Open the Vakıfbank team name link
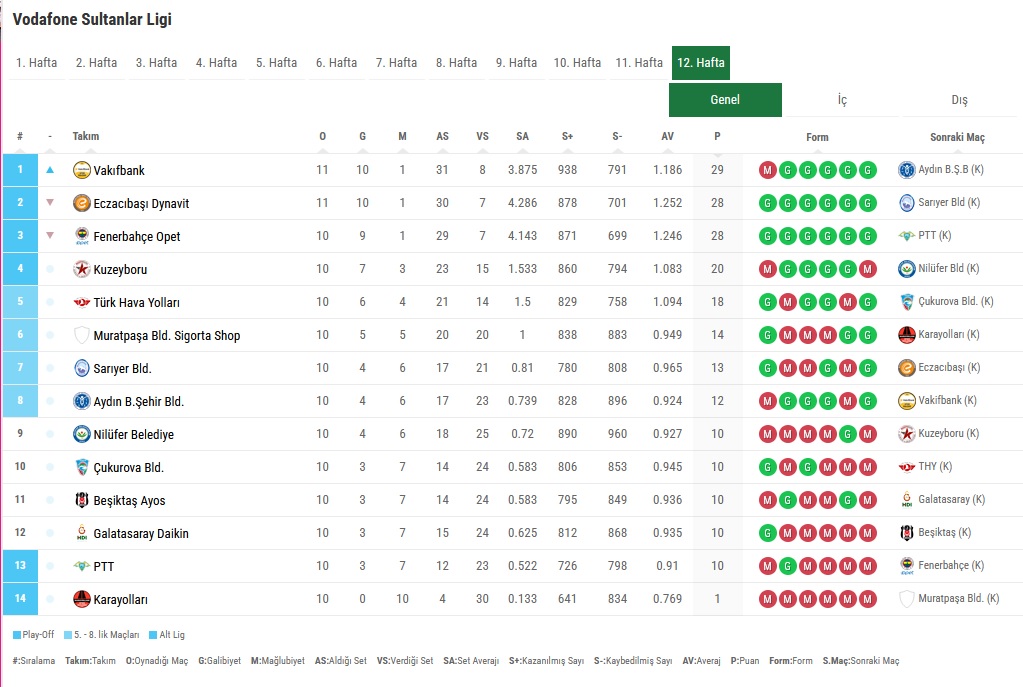The image size is (1023, 687). [119, 170]
